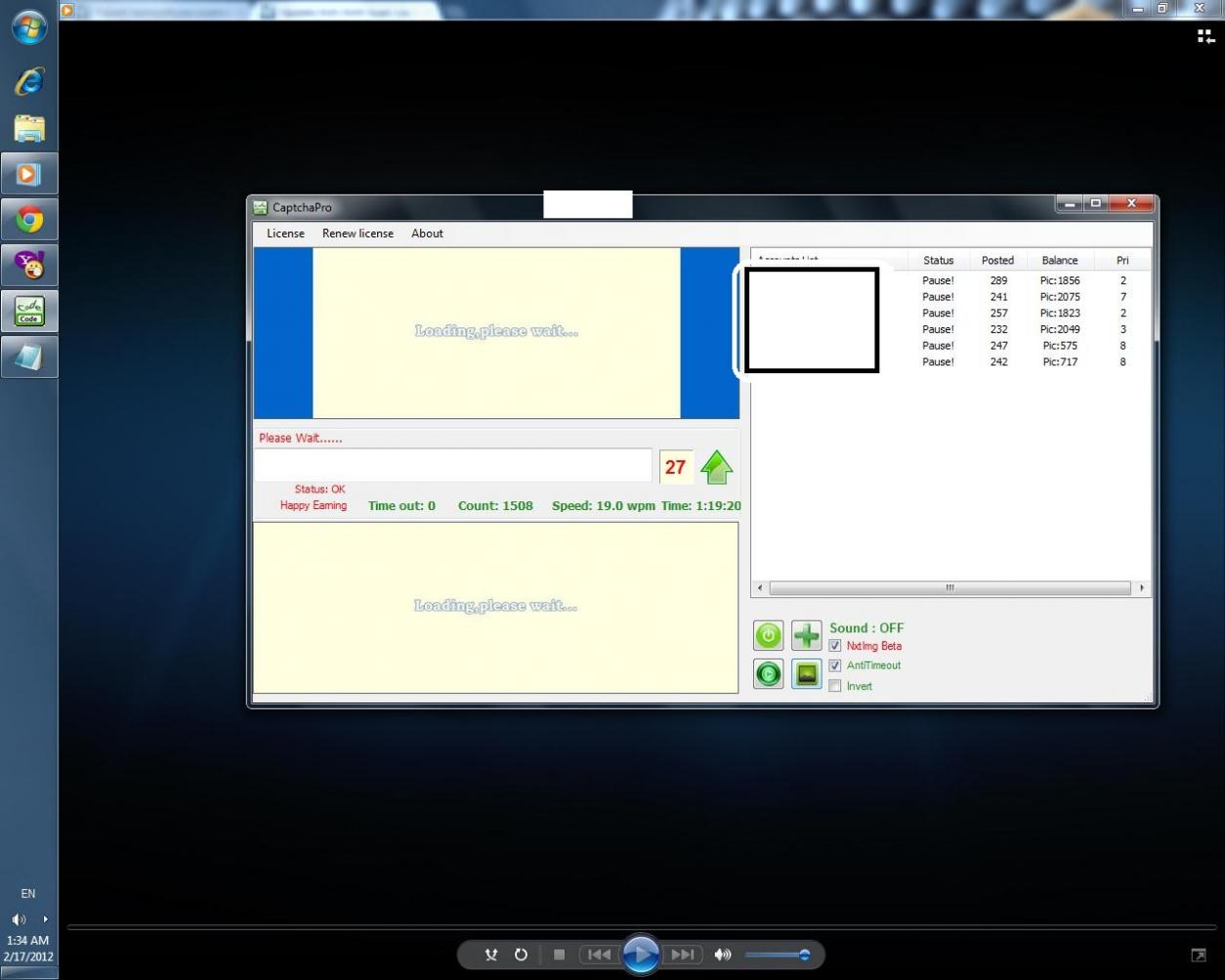Open Internet Explorer from the taskbar
Viewport: 1225px width, 980px height.
[29, 82]
